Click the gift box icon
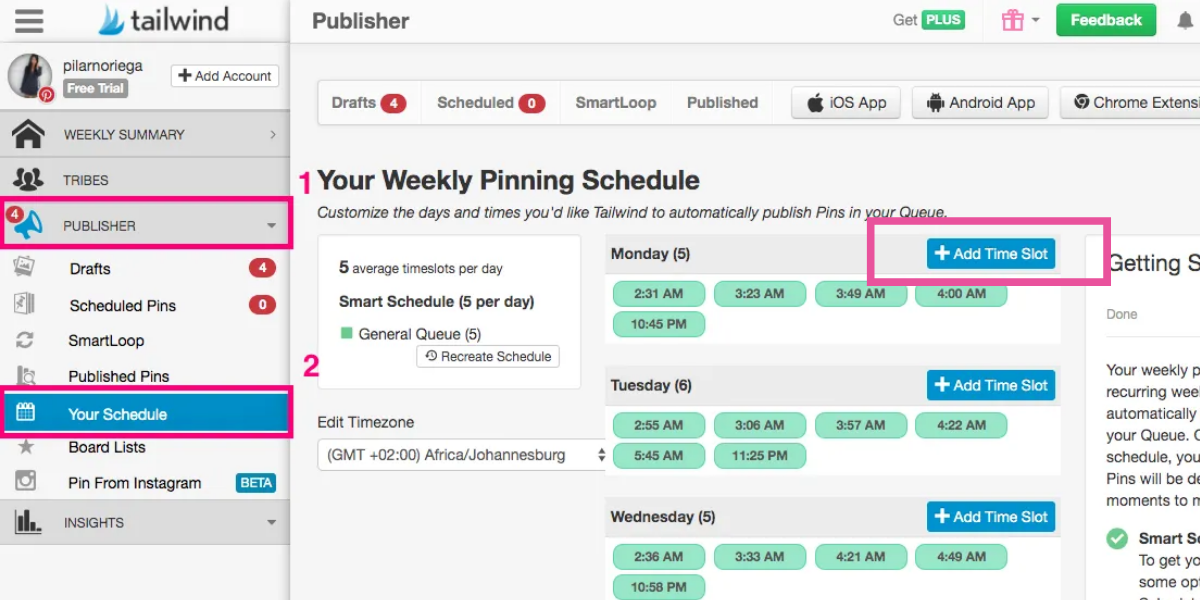 (x=1012, y=20)
